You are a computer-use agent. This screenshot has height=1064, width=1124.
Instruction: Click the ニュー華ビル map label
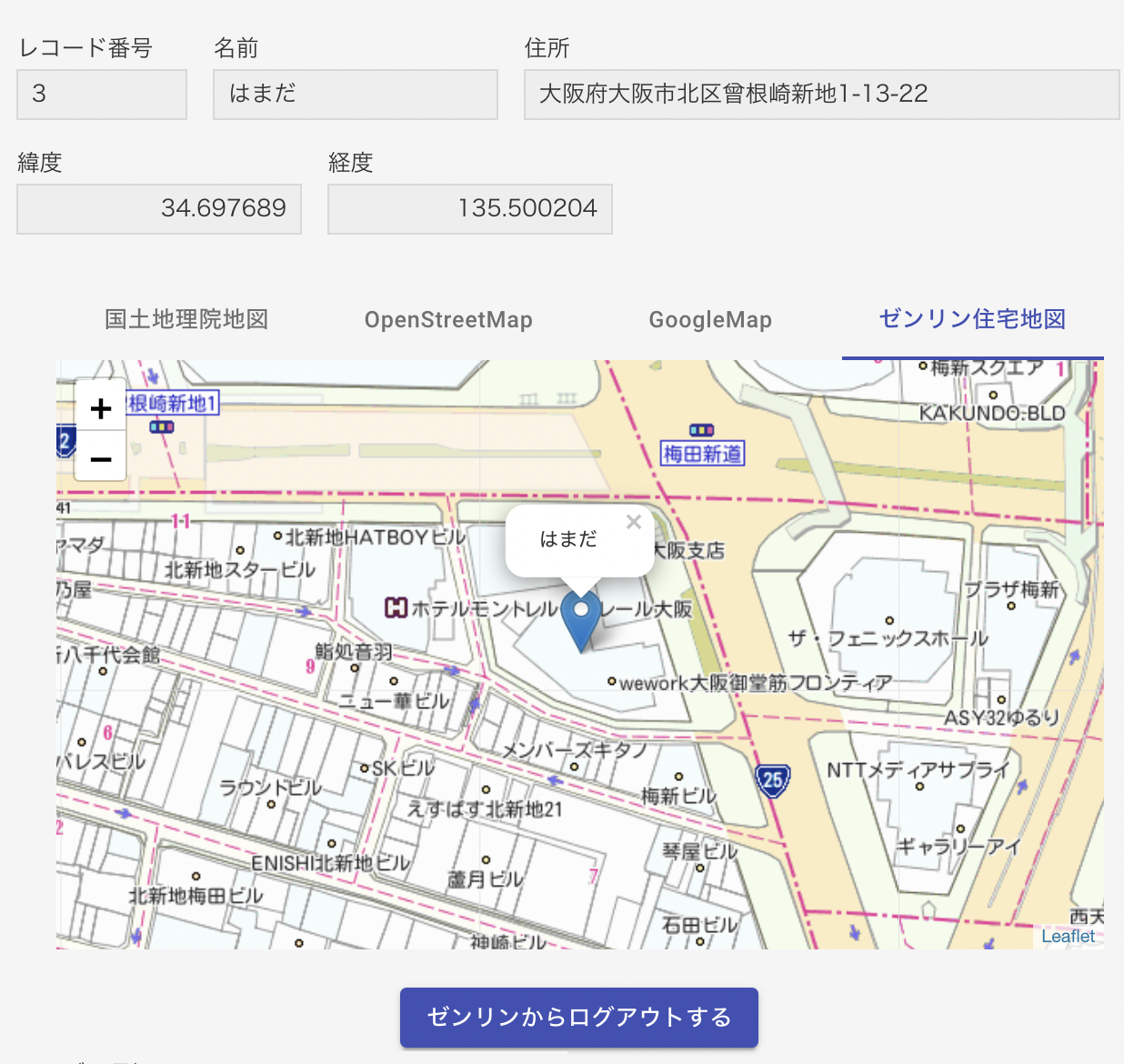click(395, 701)
